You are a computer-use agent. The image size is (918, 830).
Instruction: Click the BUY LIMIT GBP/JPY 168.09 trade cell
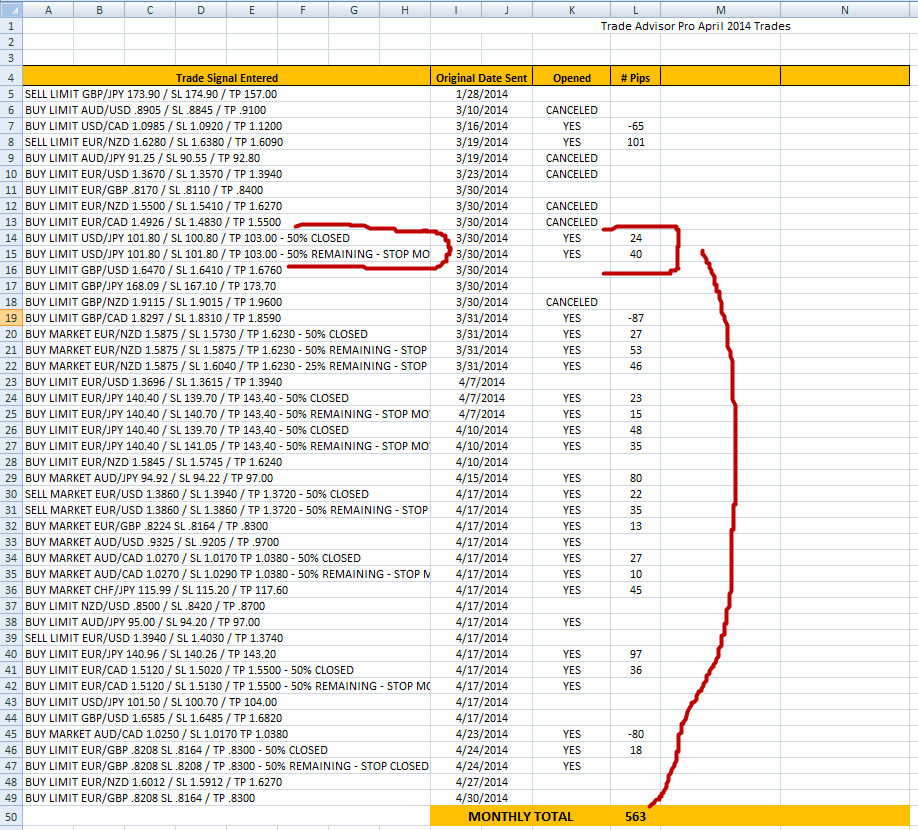point(227,286)
